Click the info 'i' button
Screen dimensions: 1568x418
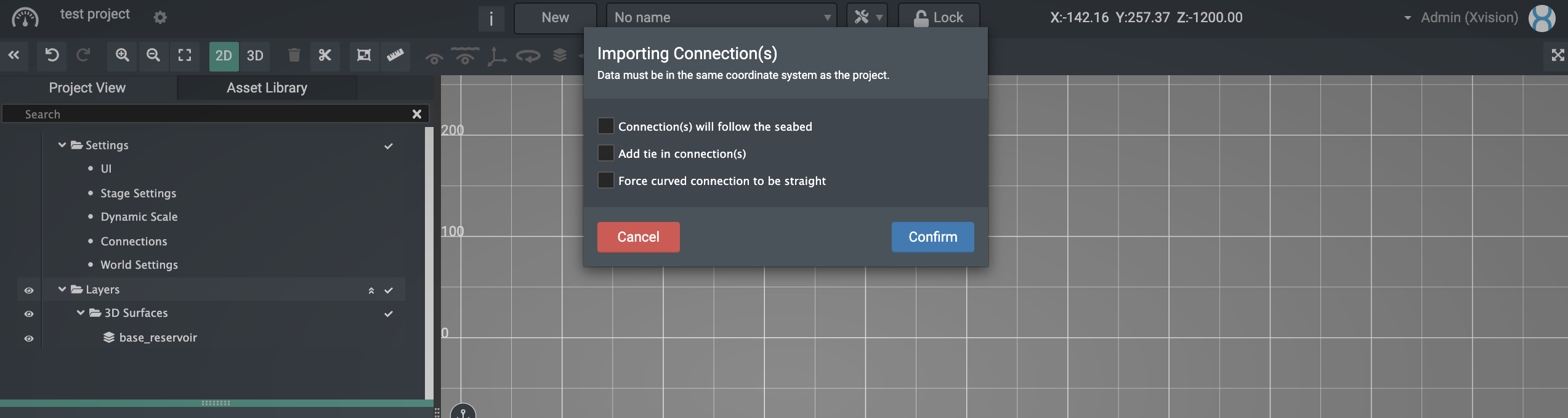point(491,18)
